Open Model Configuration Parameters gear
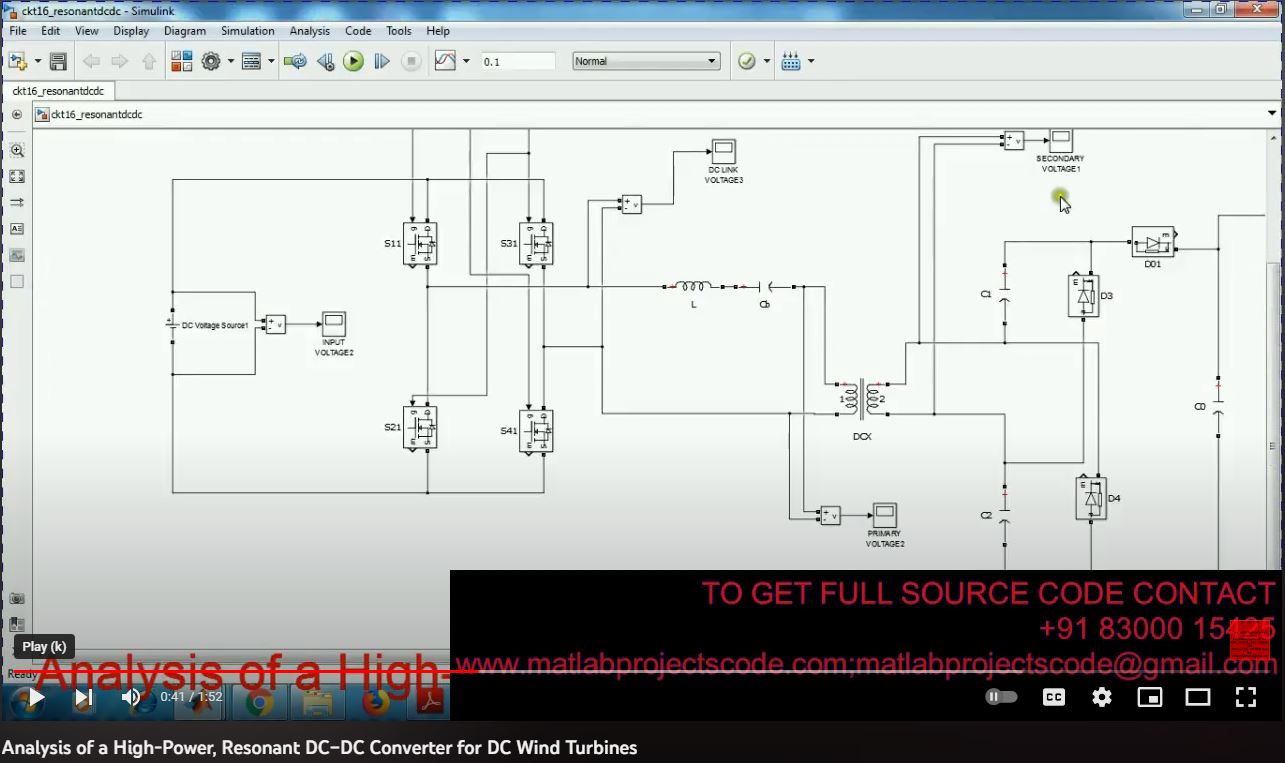Screen dimensions: 1285x763 coord(211,62)
